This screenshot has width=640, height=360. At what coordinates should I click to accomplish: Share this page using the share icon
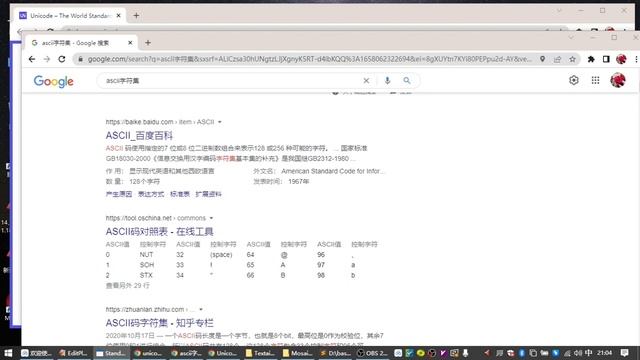point(558,59)
